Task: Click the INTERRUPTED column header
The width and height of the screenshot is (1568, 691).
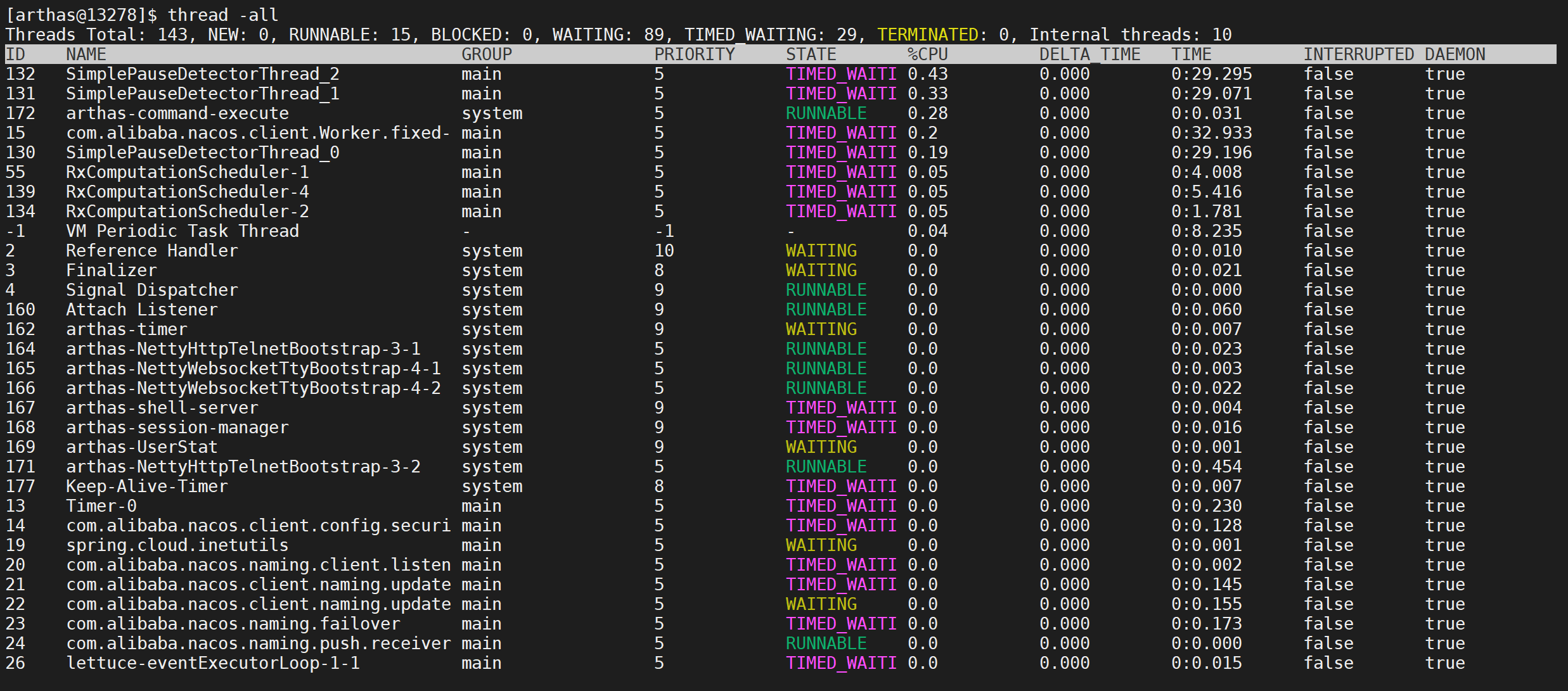Action: [1359, 54]
